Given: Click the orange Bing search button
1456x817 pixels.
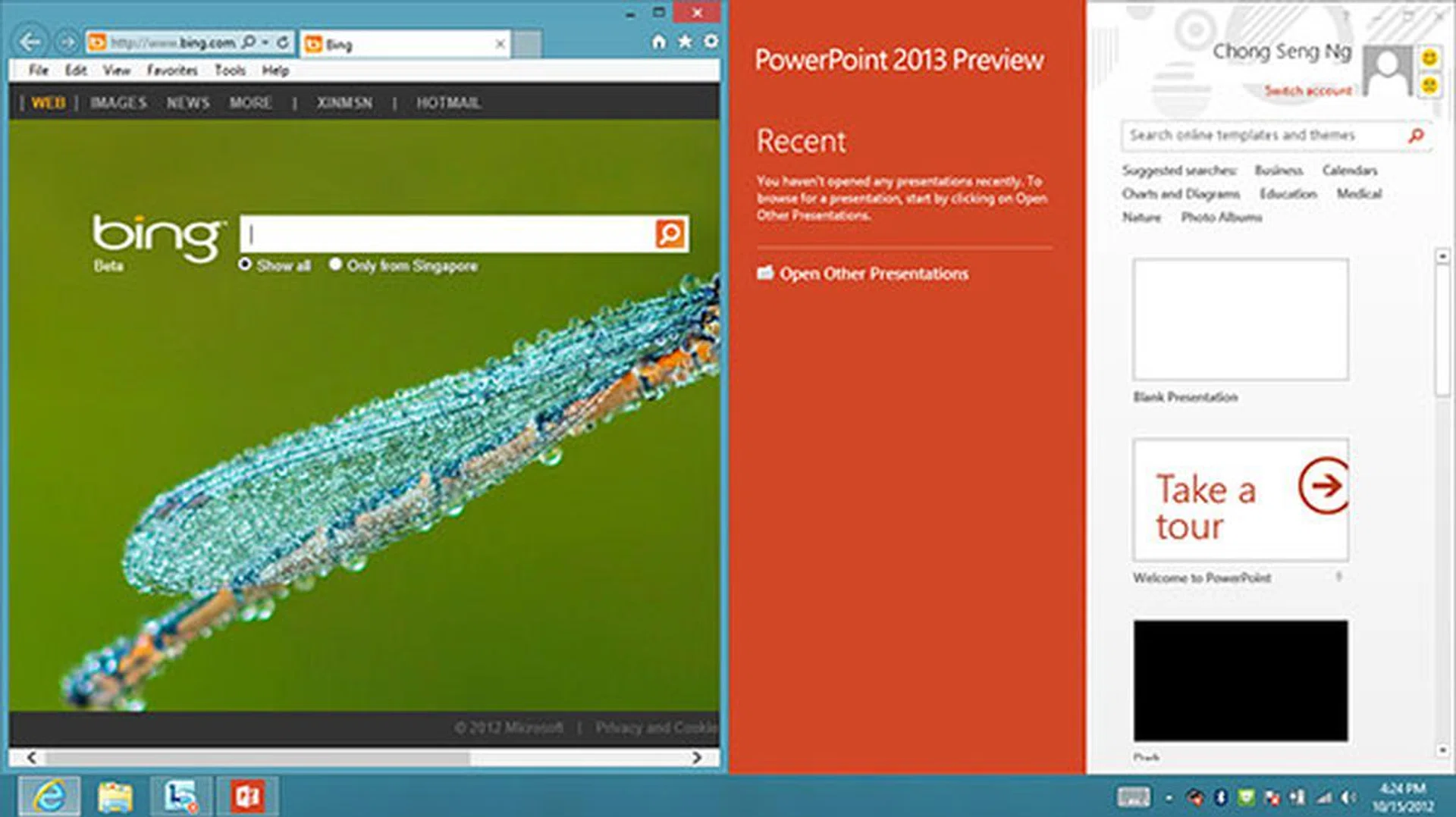Looking at the screenshot, I should click(x=670, y=233).
